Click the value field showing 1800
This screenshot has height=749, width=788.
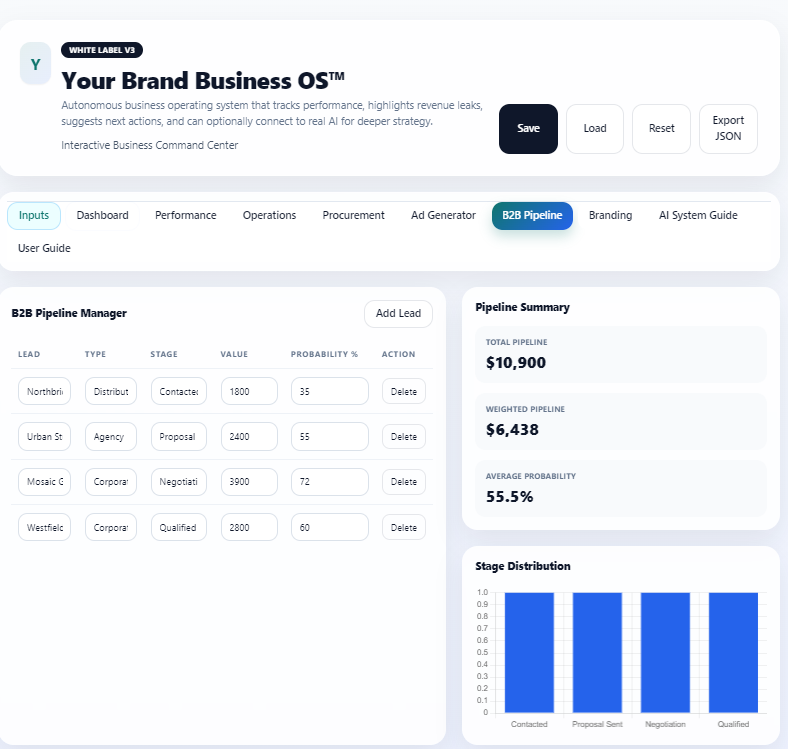249,392
